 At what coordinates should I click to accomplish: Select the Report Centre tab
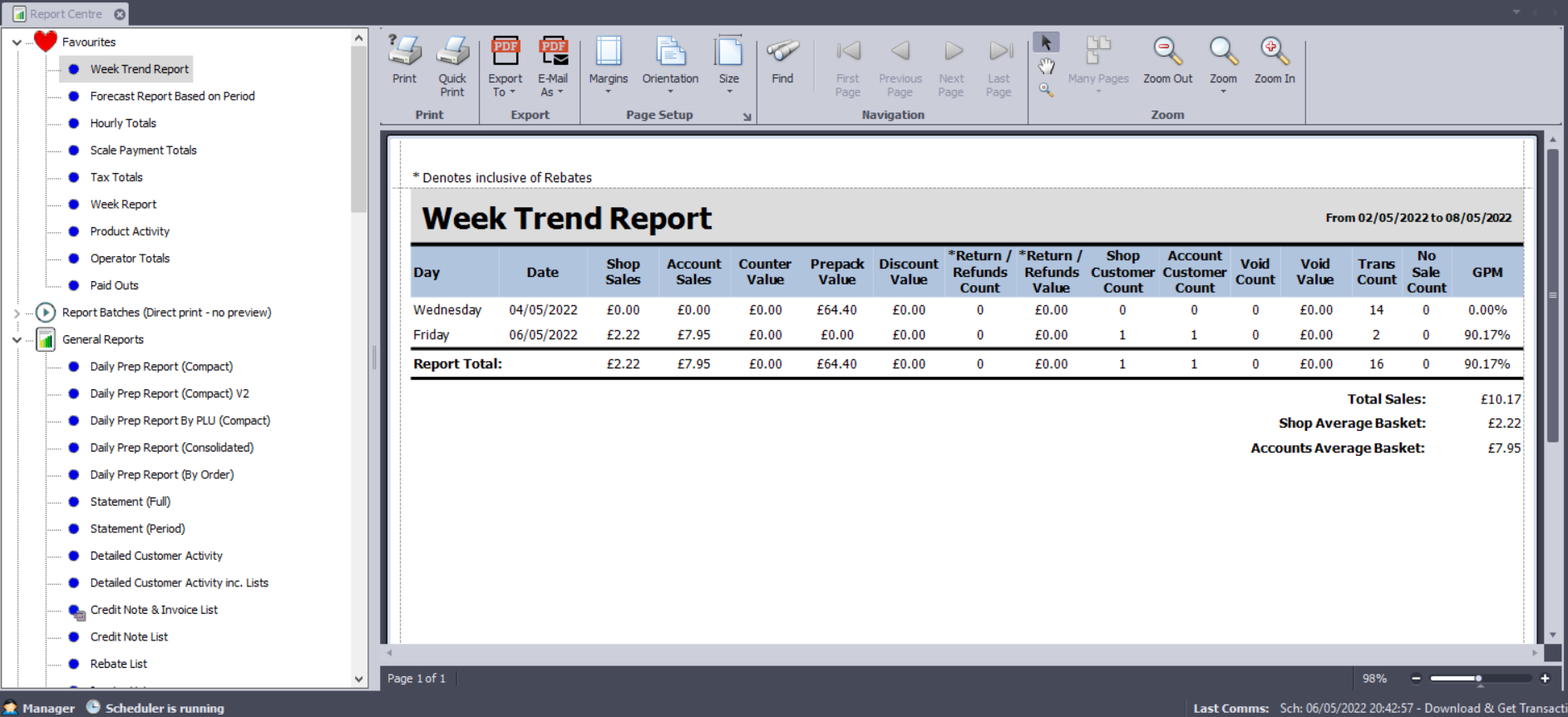[x=65, y=14]
